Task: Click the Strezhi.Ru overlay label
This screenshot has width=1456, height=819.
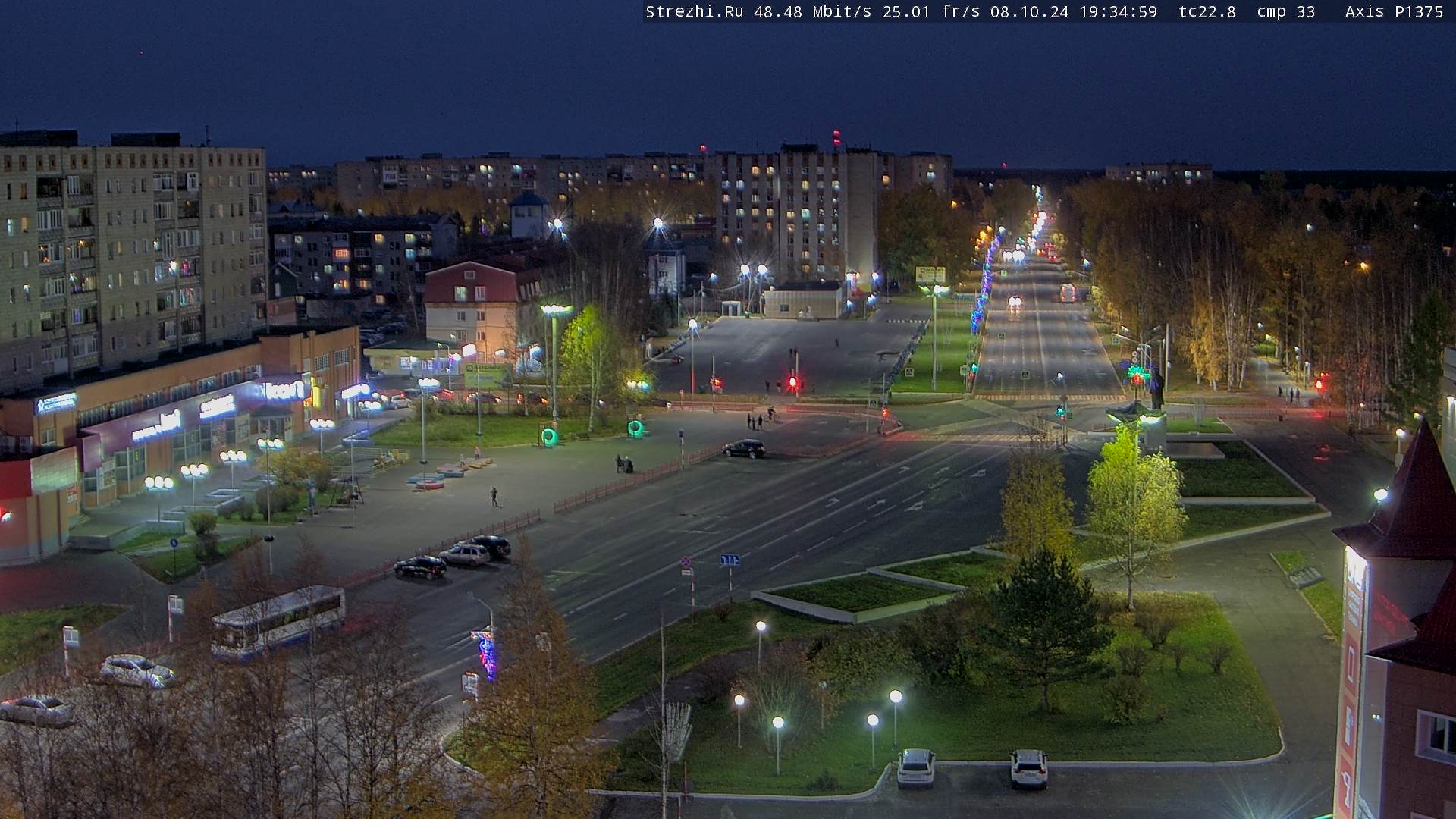Action: 695,12
